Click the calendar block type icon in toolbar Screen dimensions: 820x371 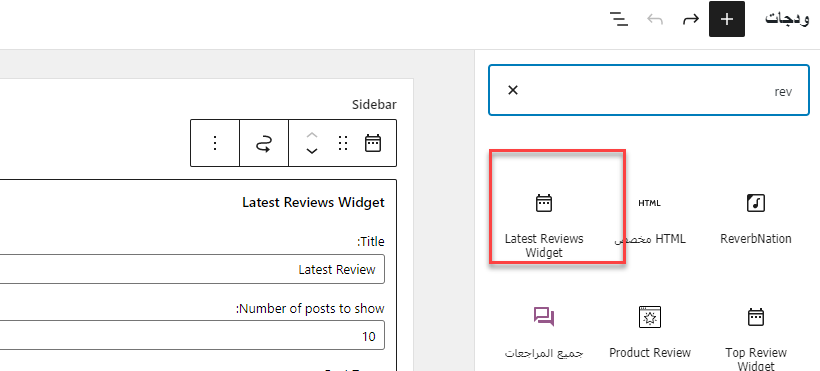click(x=373, y=143)
